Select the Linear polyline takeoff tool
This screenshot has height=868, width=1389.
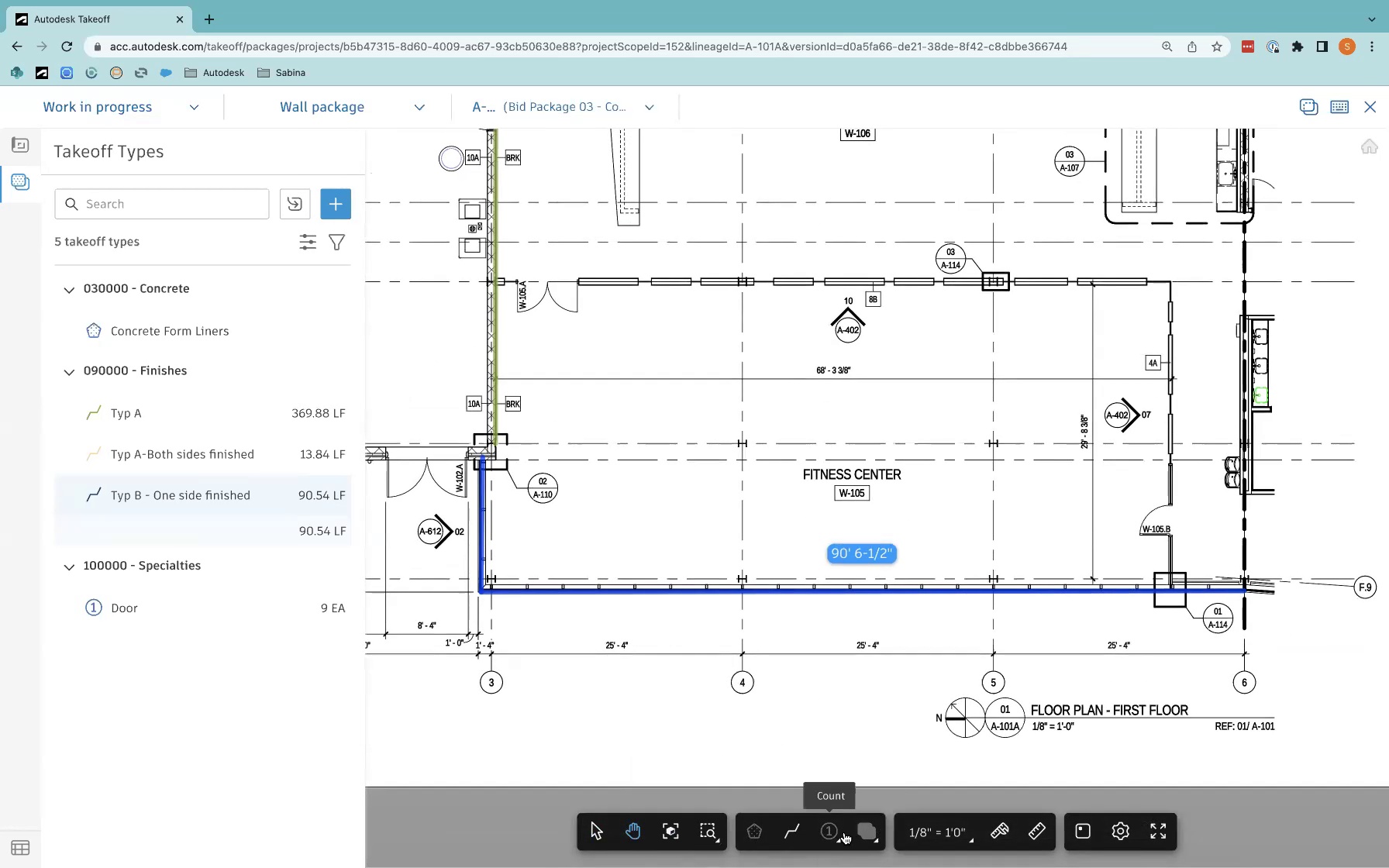coord(791,831)
